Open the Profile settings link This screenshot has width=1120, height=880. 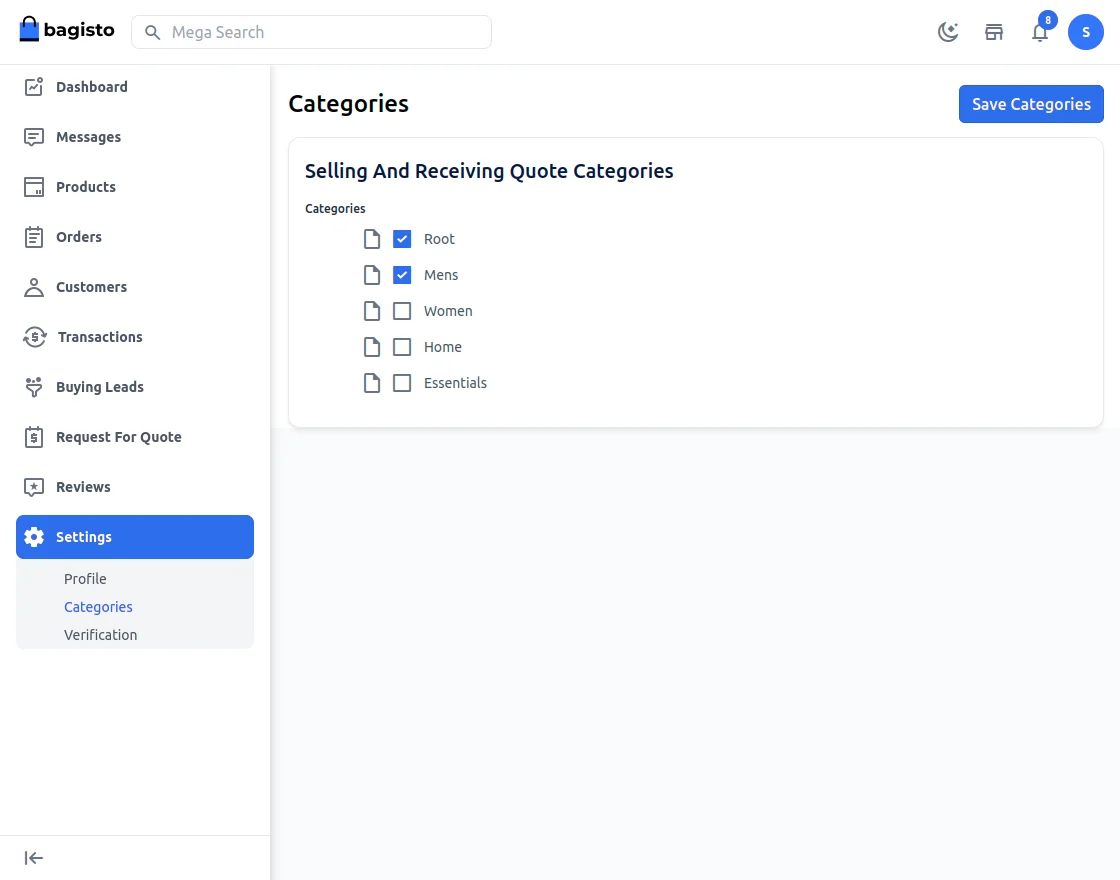tap(85, 579)
